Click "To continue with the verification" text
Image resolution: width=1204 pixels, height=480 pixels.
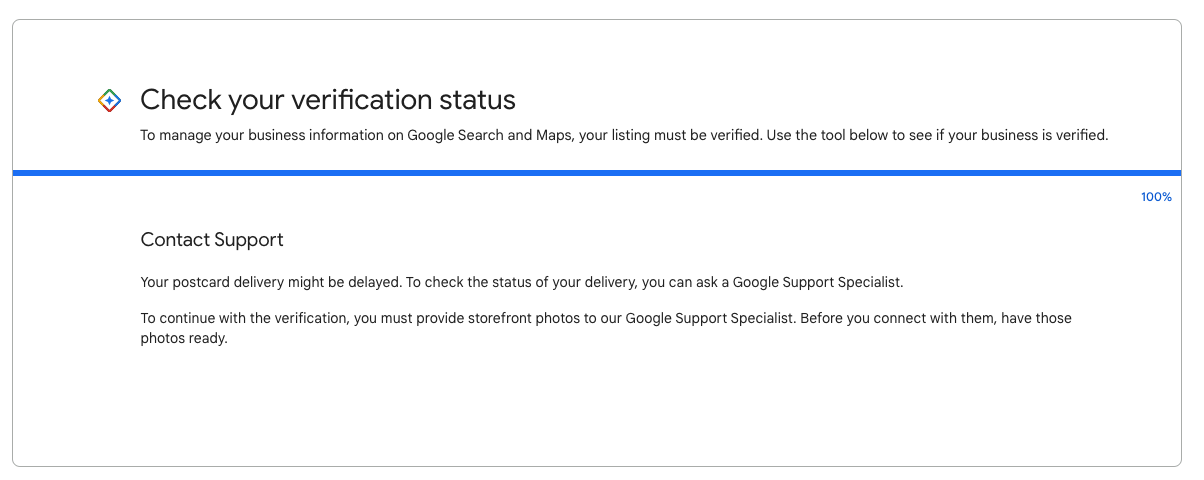245,318
